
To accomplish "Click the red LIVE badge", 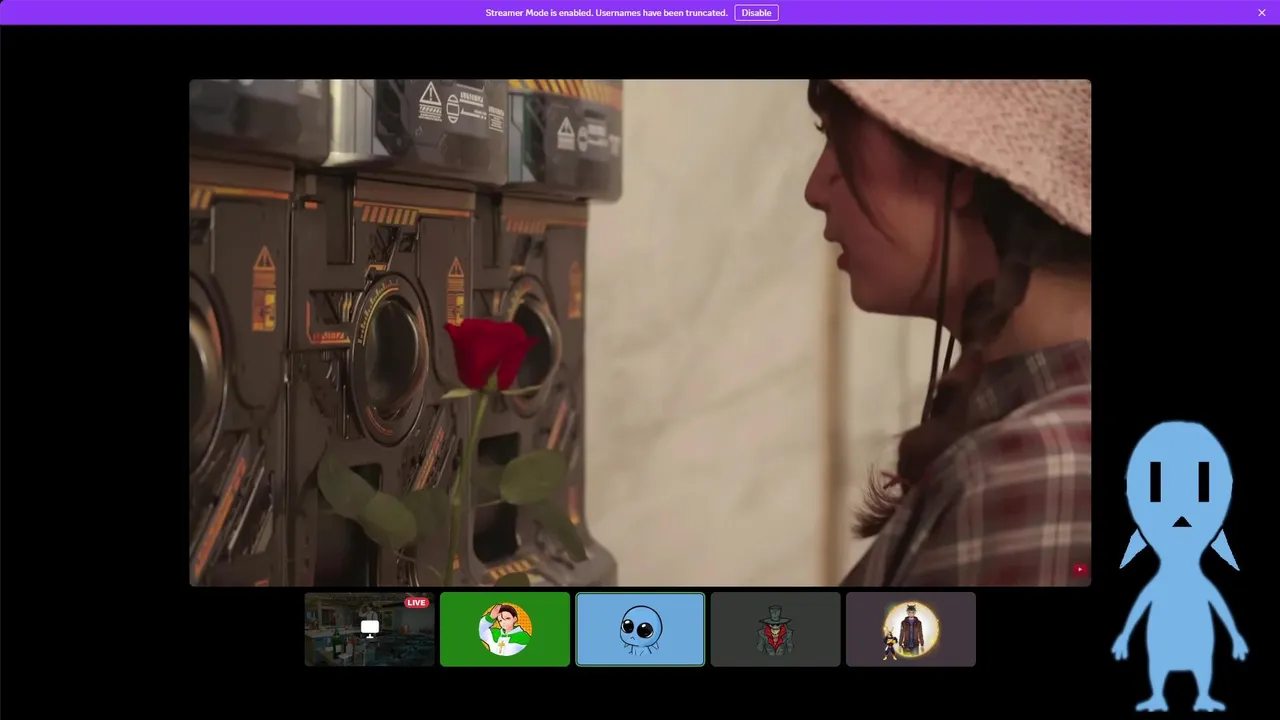I will [416, 602].
